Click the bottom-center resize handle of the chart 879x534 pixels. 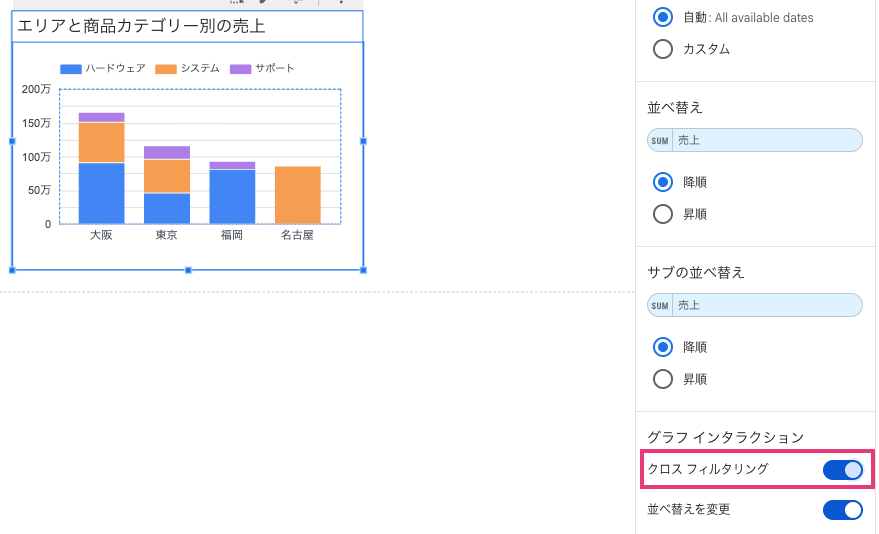click(x=188, y=270)
